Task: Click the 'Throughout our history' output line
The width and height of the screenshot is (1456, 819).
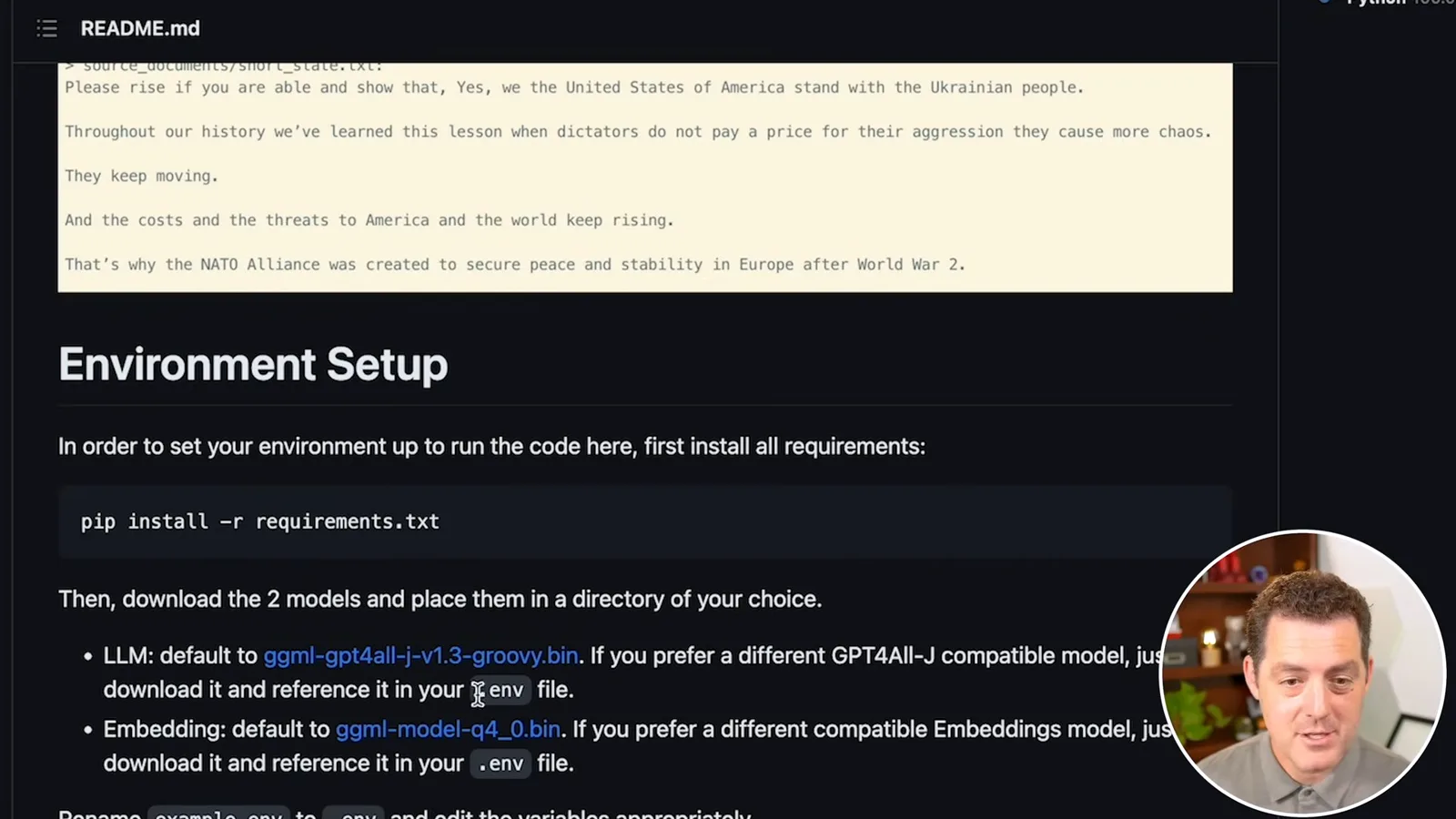Action: pos(638,131)
